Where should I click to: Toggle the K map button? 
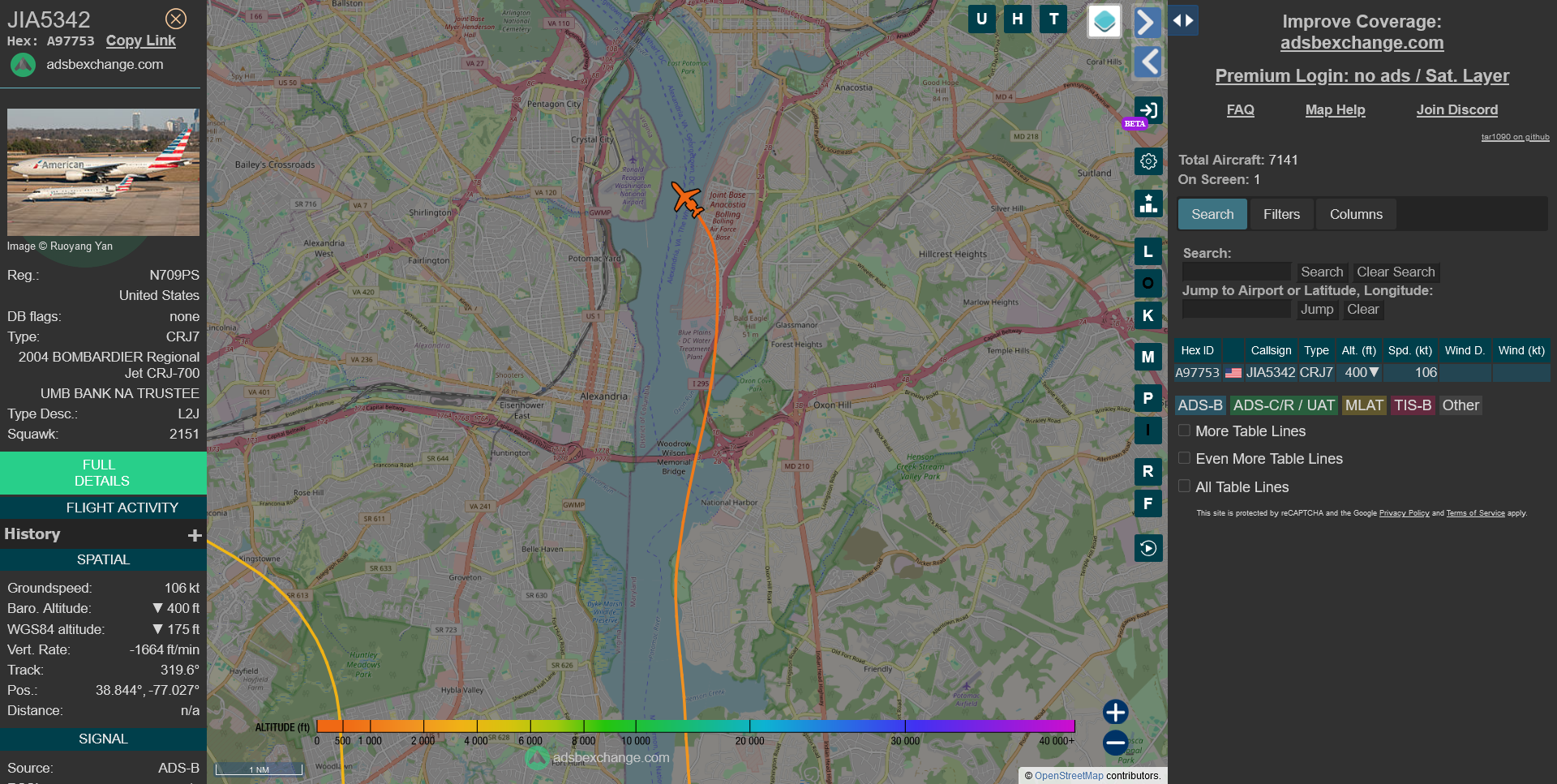click(1148, 315)
